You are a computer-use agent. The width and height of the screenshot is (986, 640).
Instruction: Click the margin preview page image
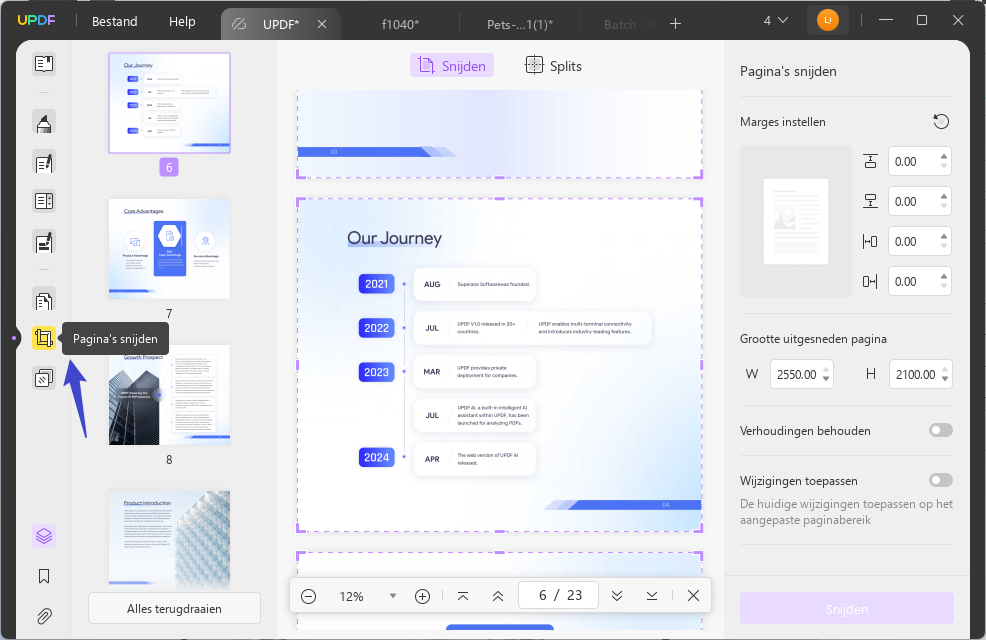coord(795,221)
